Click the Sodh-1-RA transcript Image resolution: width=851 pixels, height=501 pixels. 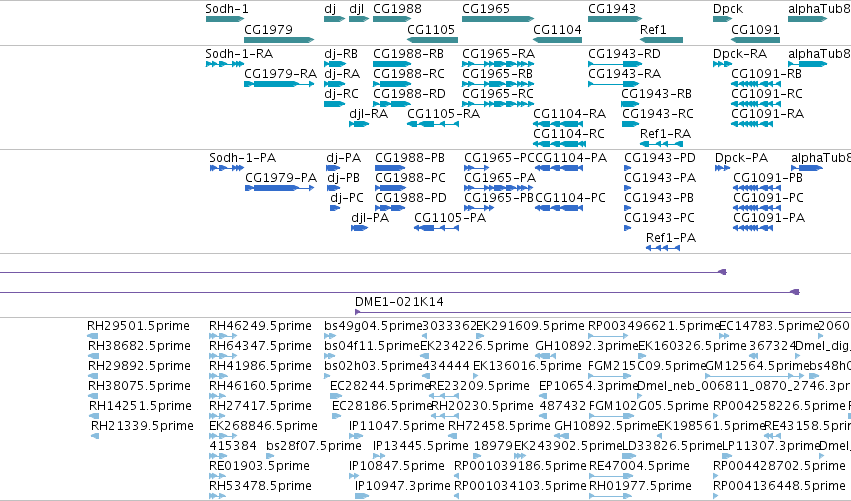coord(225,64)
